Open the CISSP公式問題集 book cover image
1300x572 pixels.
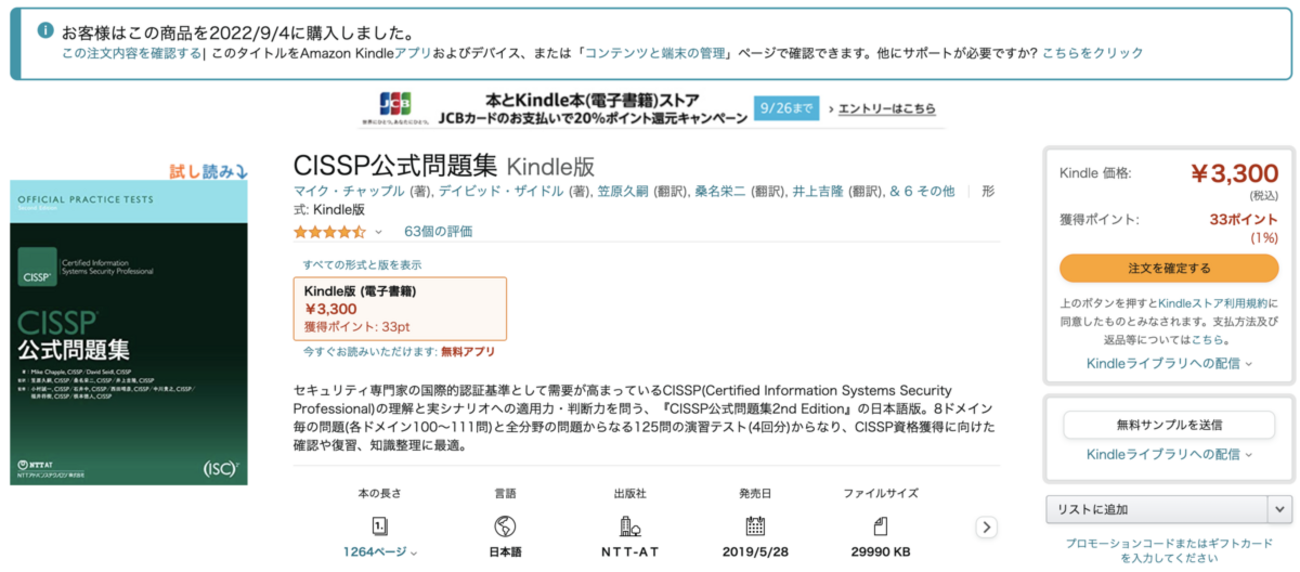[x=128, y=333]
